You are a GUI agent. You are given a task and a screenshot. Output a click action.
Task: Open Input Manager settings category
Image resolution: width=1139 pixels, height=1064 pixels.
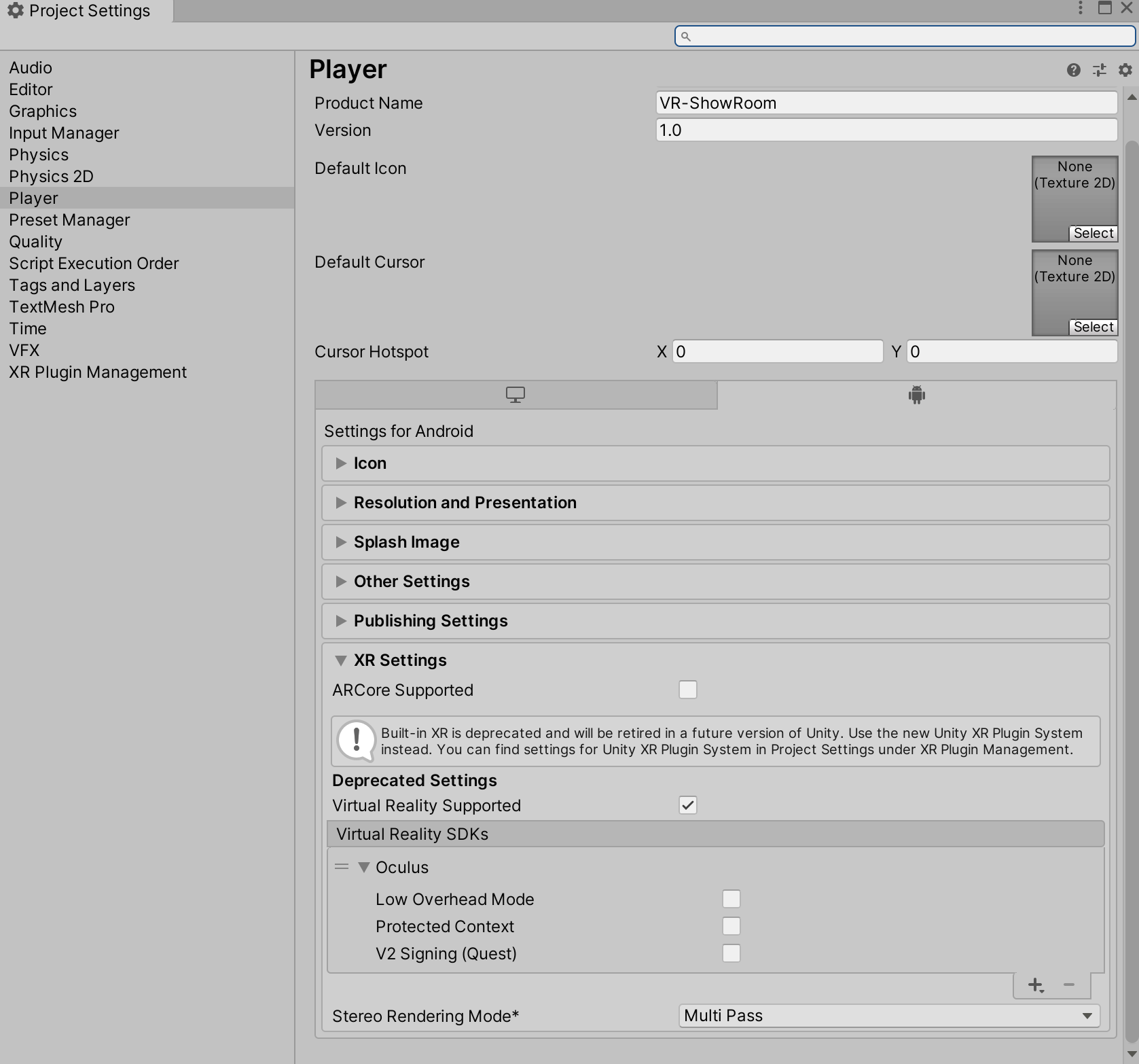(147, 133)
